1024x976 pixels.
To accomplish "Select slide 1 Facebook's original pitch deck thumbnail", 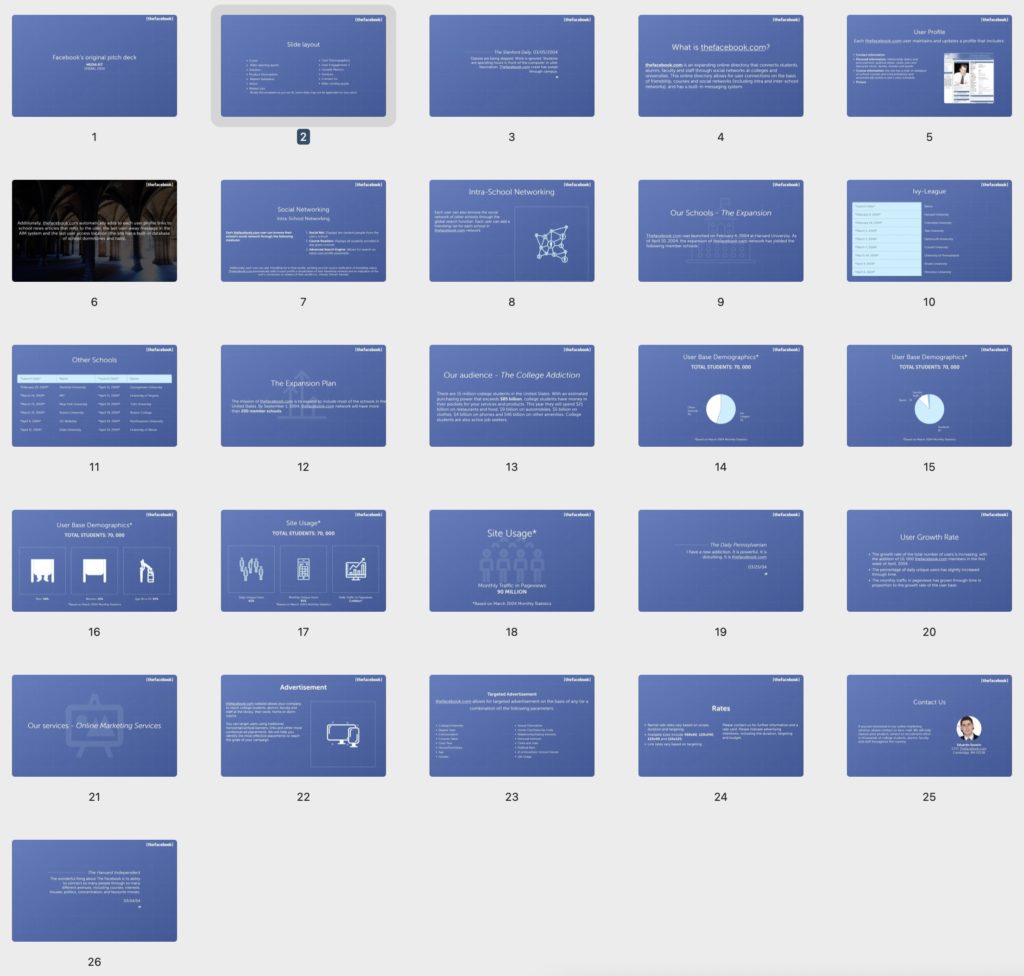I will (94, 66).
